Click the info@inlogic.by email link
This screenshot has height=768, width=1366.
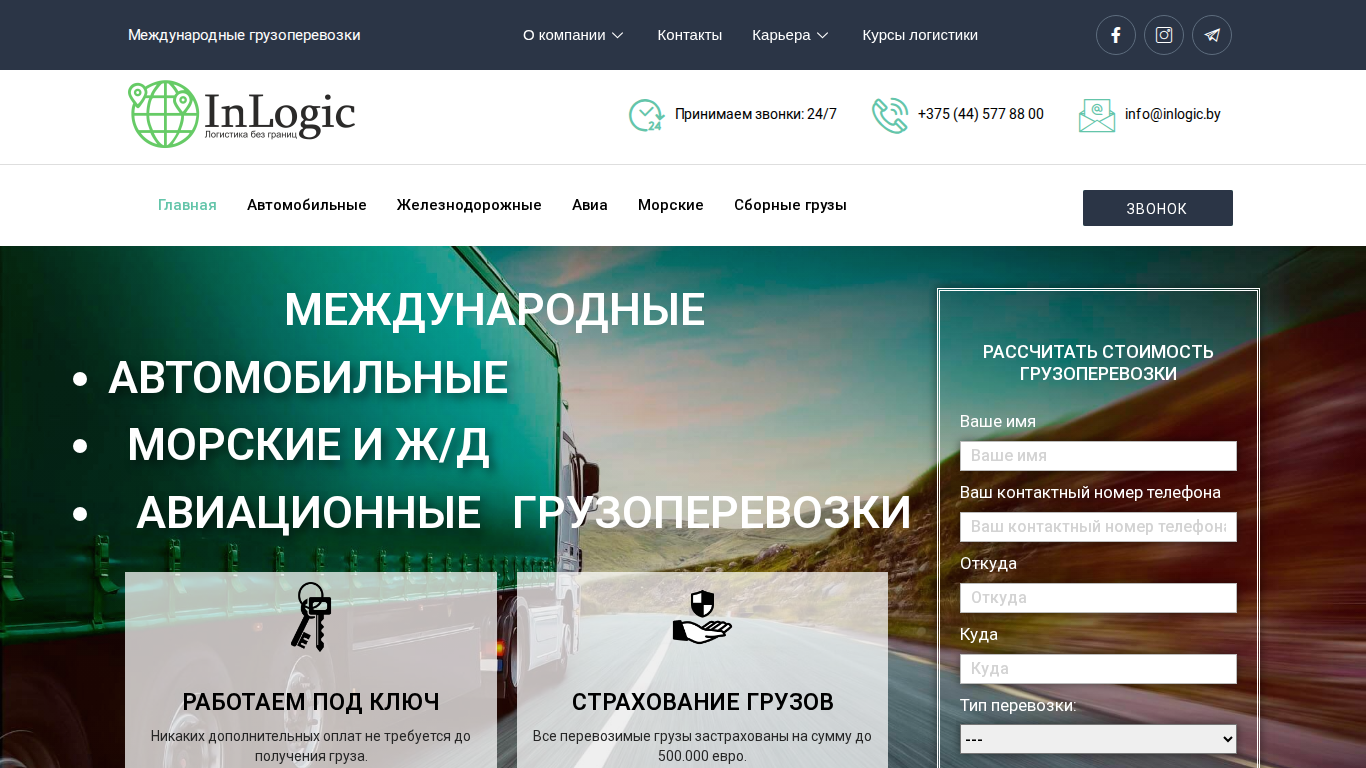click(1172, 114)
